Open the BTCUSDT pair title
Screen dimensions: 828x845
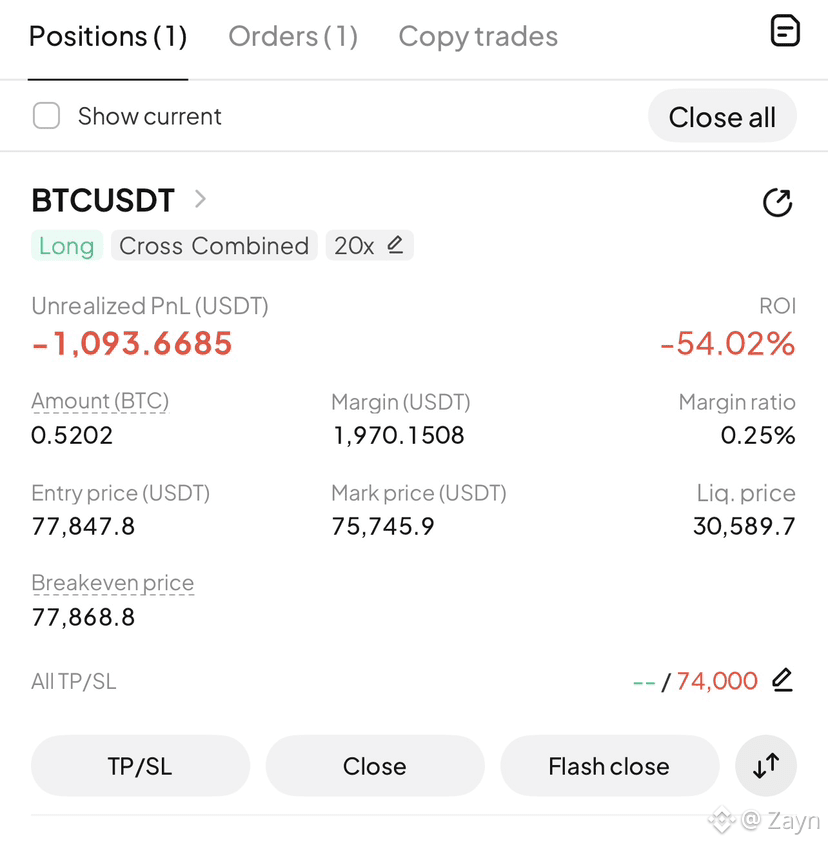[103, 200]
